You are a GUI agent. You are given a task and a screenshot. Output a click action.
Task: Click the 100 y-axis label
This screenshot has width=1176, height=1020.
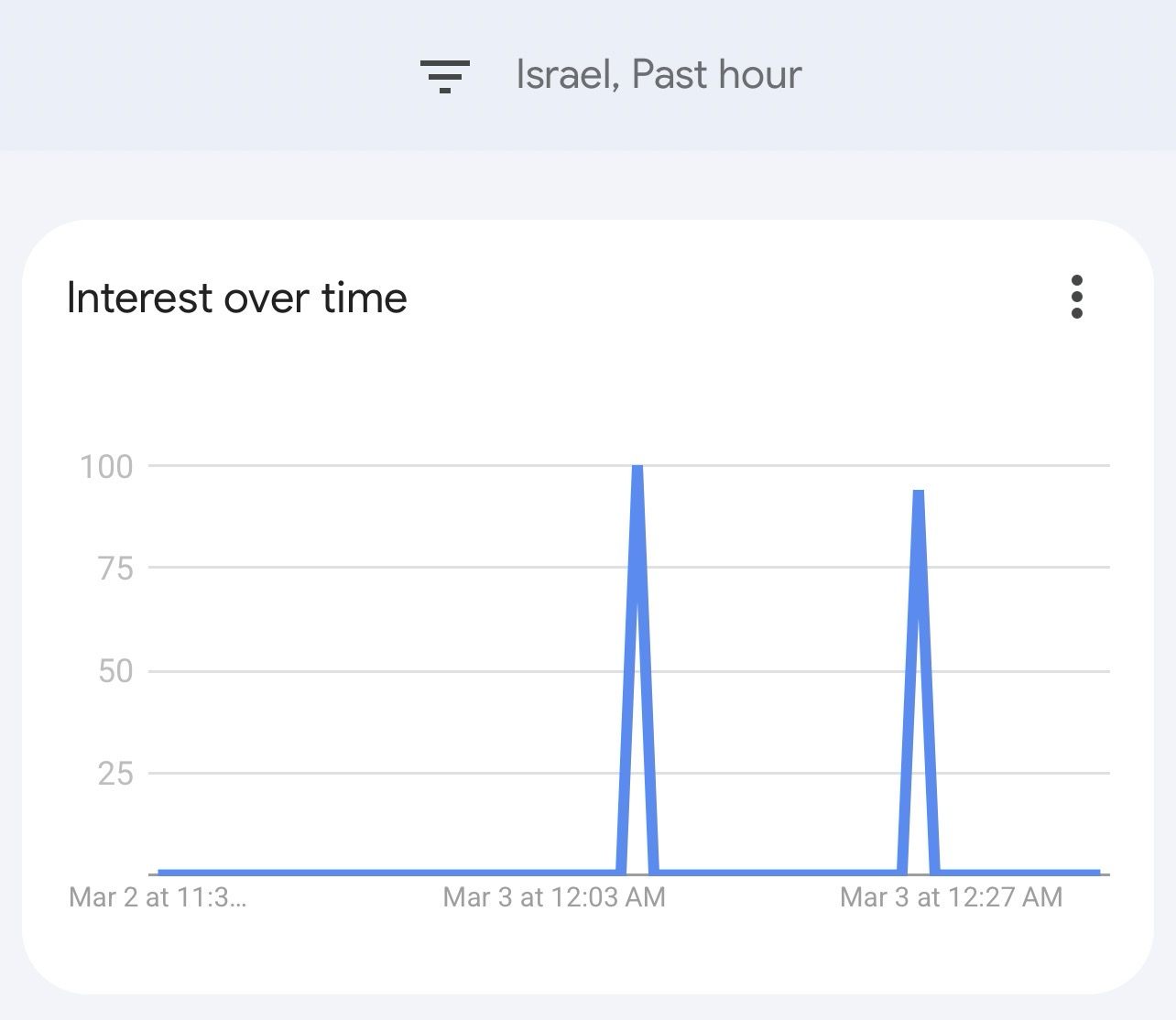tap(106, 467)
